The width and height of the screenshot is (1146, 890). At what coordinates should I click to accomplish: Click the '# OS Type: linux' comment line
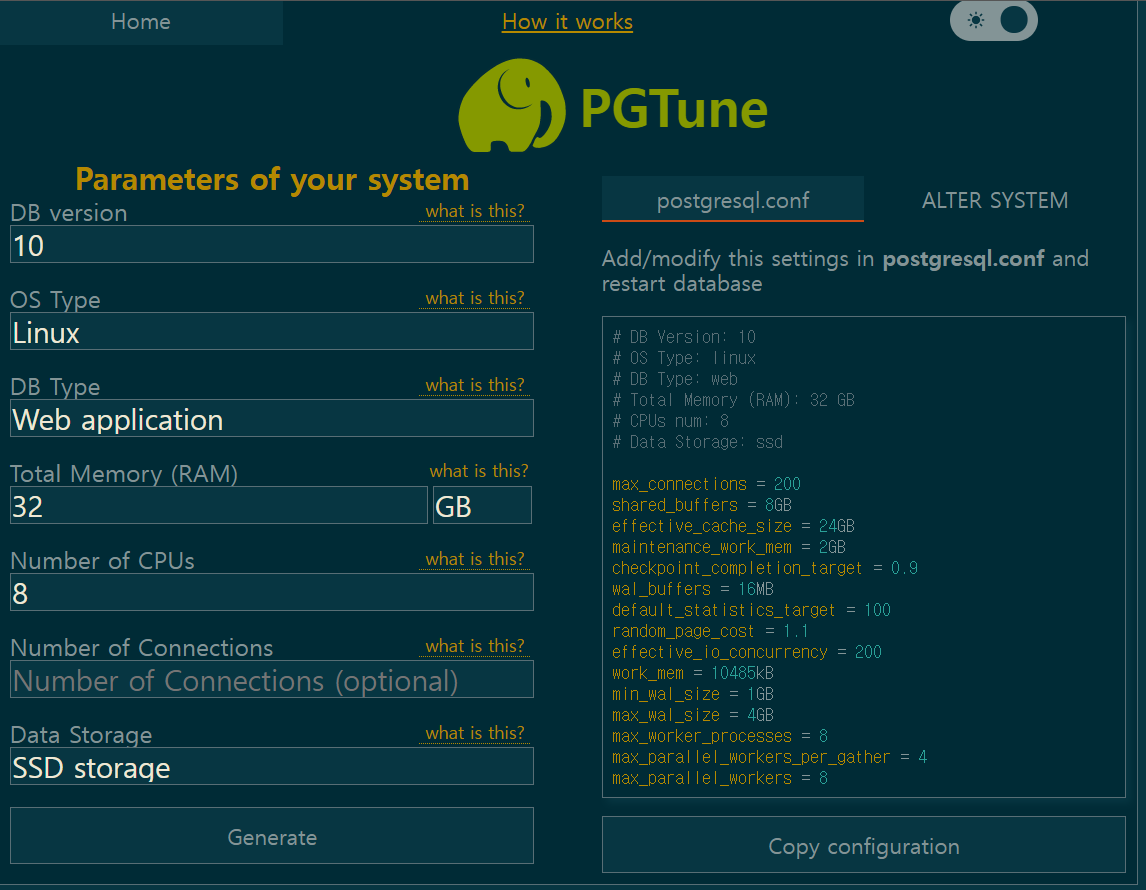tap(684, 359)
